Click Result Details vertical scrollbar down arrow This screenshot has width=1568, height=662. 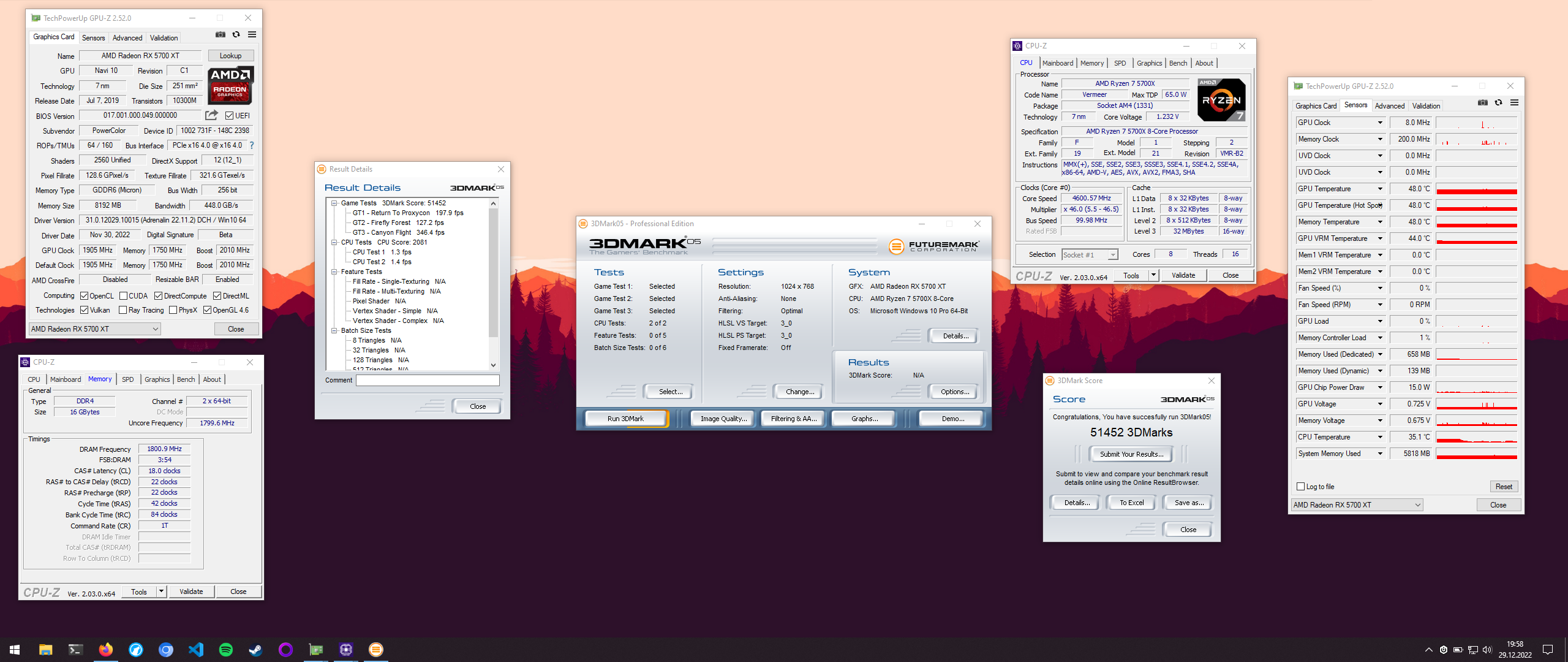494,365
